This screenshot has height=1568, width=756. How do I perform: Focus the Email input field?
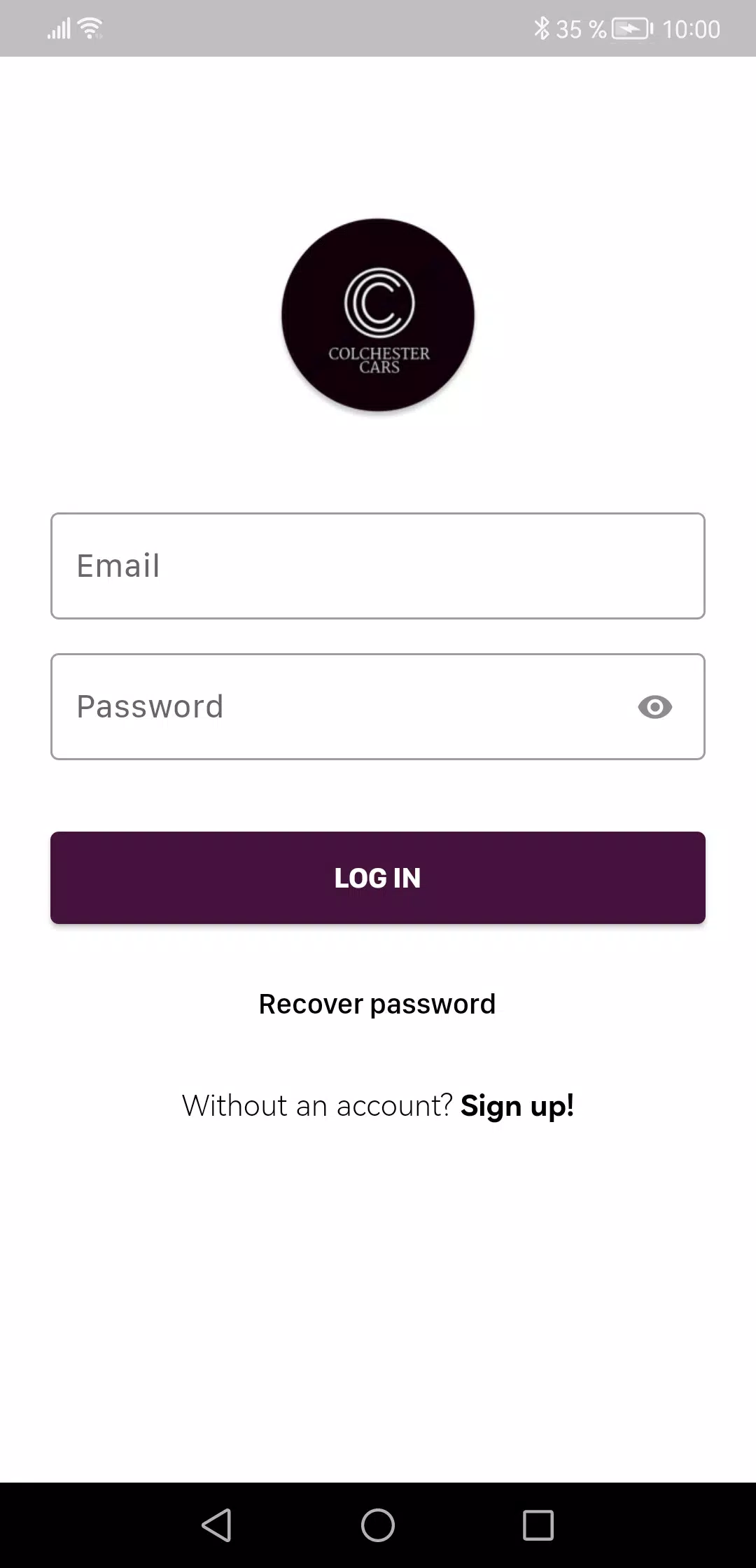pyautogui.click(x=378, y=566)
